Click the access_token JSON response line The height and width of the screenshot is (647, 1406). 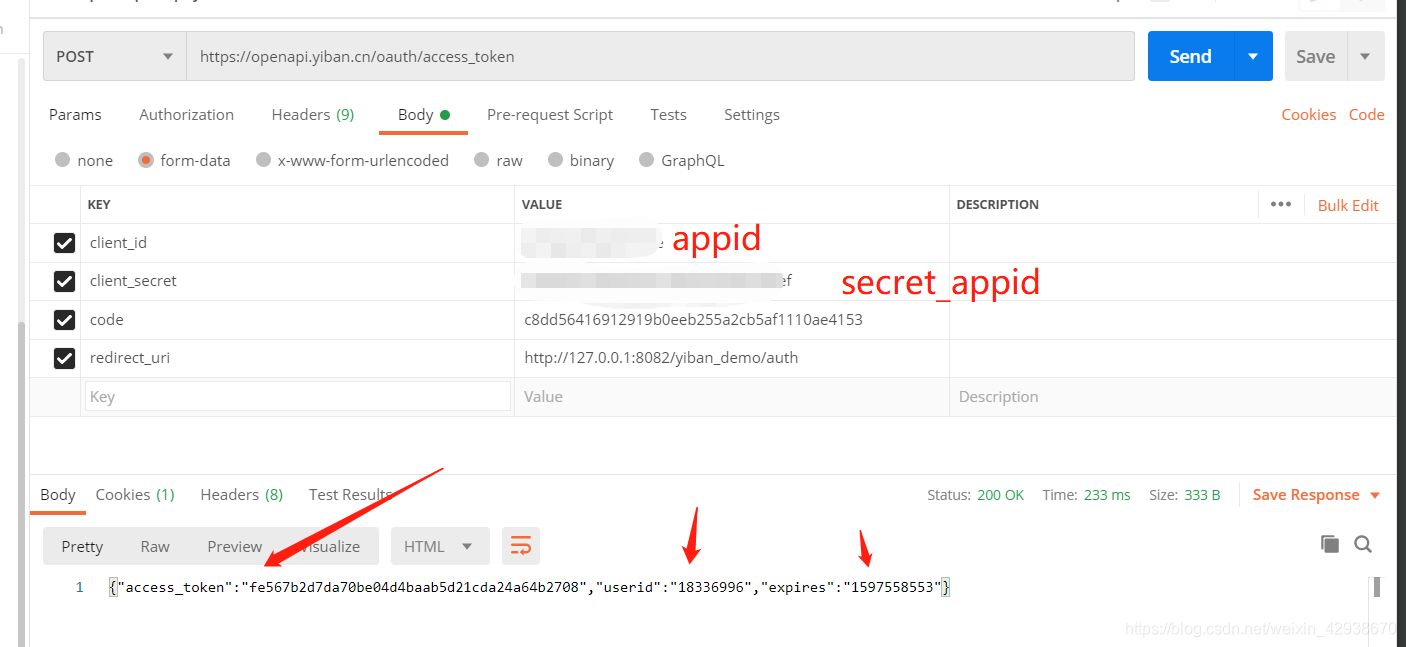click(x=529, y=587)
